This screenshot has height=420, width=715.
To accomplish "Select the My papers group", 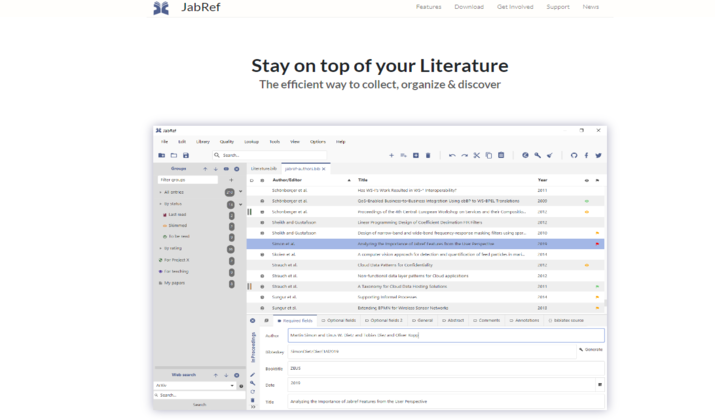I will point(174,283).
